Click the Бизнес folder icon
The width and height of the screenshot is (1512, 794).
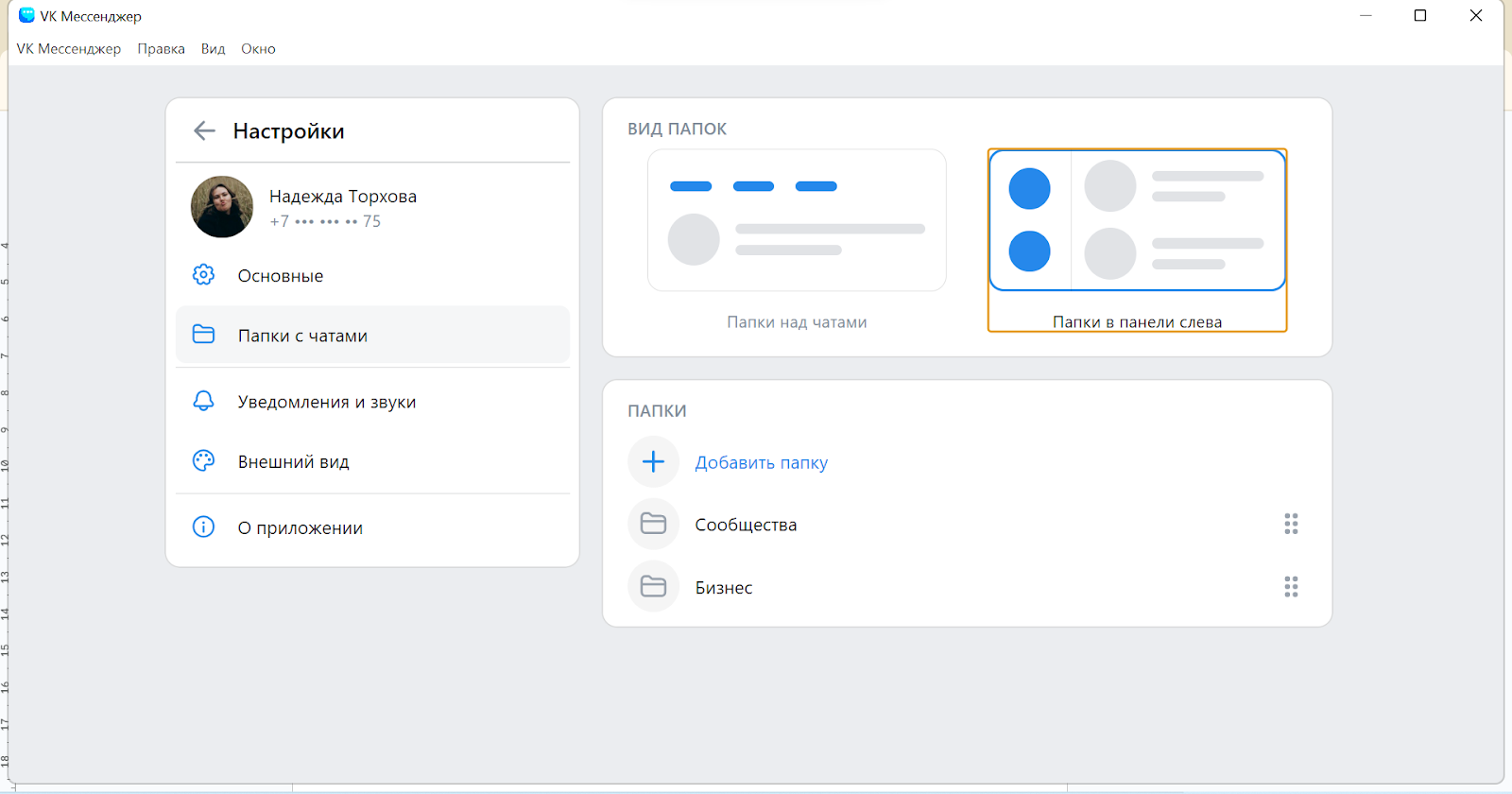tap(653, 587)
